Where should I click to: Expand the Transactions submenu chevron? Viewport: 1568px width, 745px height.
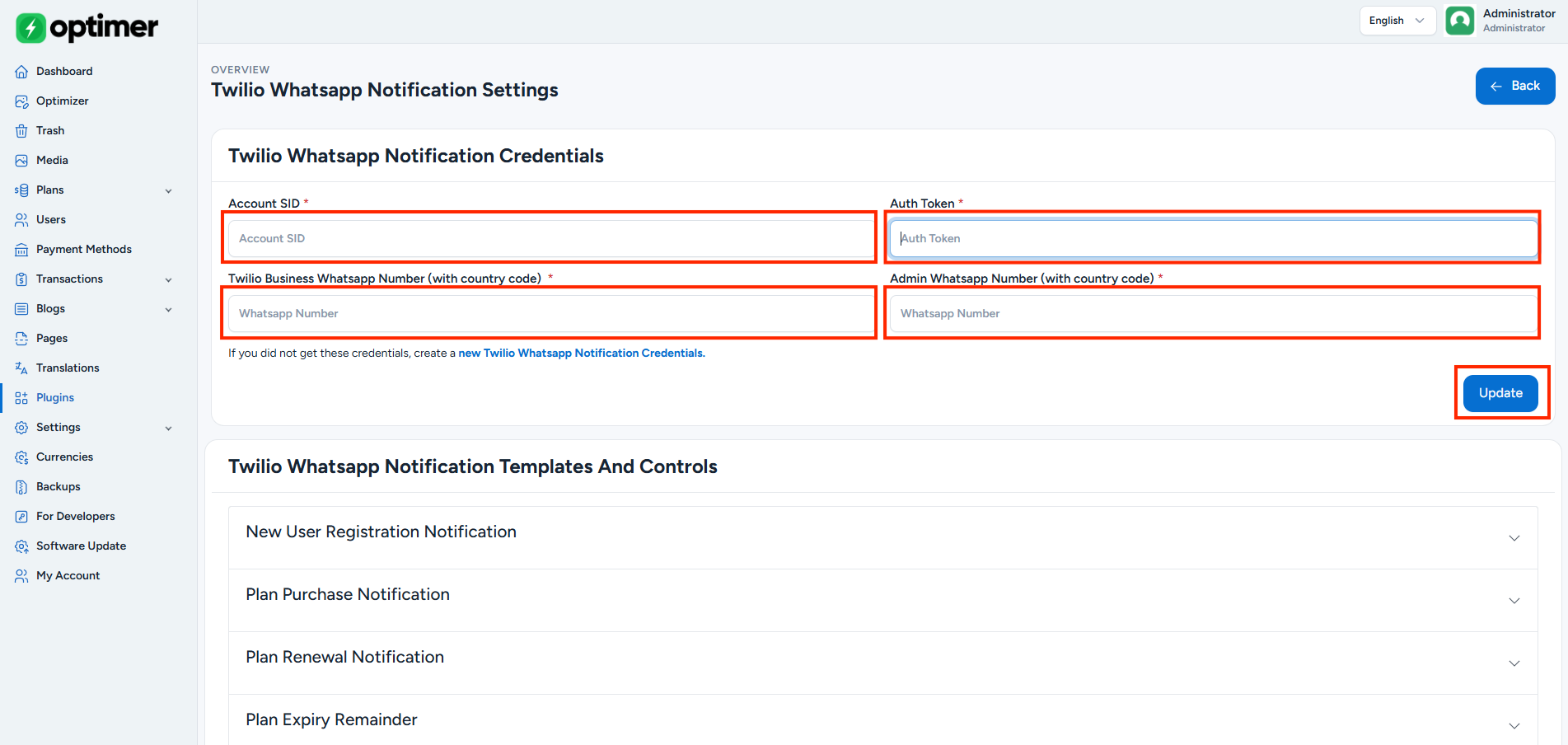point(169,280)
